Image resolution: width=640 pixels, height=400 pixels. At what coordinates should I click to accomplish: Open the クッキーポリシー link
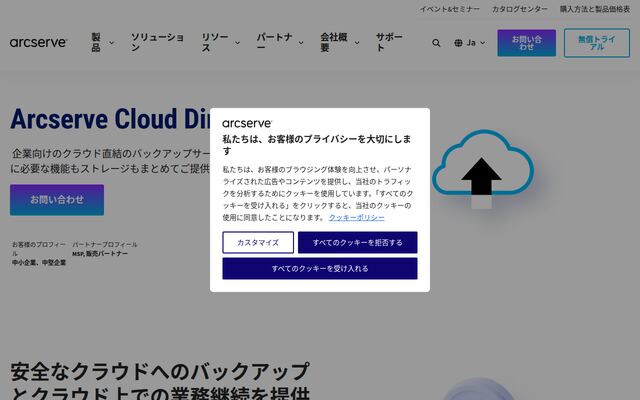(x=357, y=218)
